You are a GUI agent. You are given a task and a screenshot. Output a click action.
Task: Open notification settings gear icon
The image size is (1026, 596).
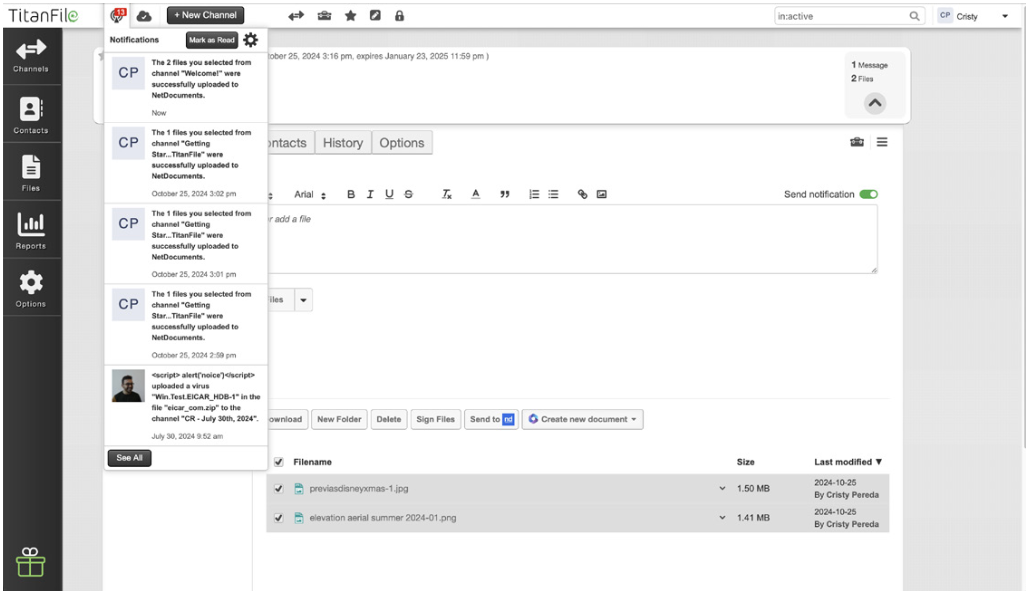click(x=251, y=40)
